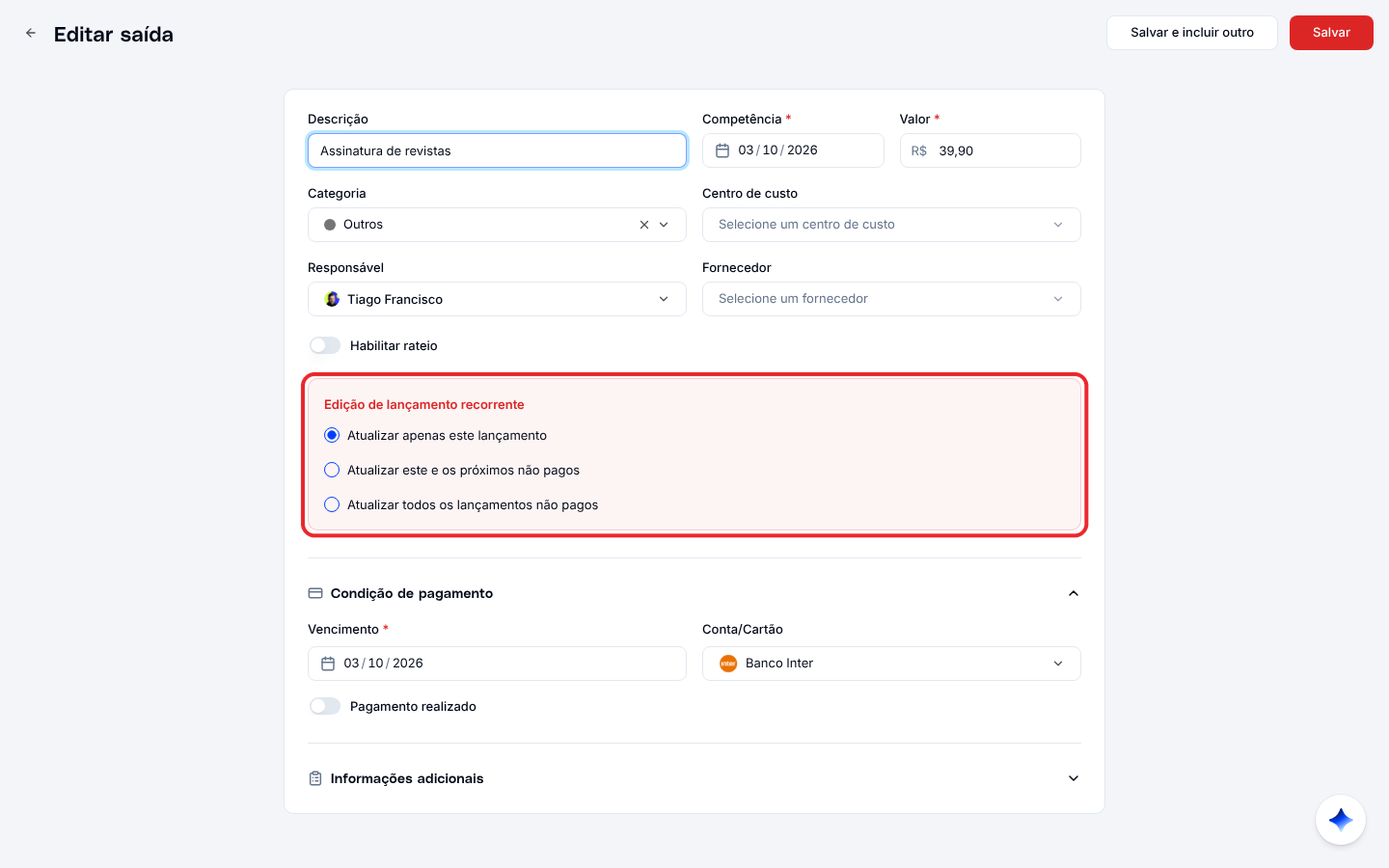The image size is (1389, 868).
Task: Click the gray Outros category color dot
Action: (x=330, y=225)
